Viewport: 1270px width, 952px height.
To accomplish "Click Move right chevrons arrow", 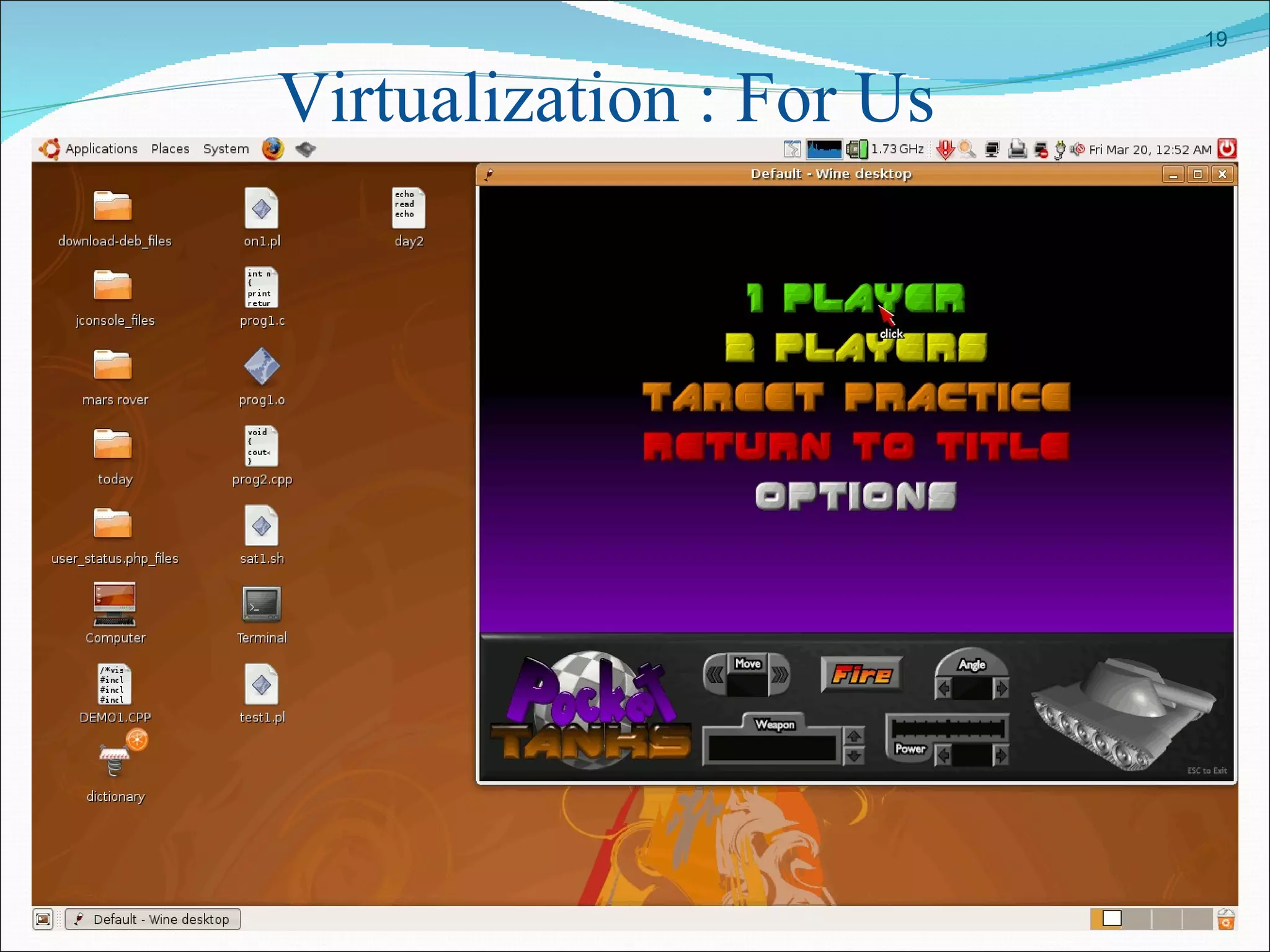I will pyautogui.click(x=779, y=675).
